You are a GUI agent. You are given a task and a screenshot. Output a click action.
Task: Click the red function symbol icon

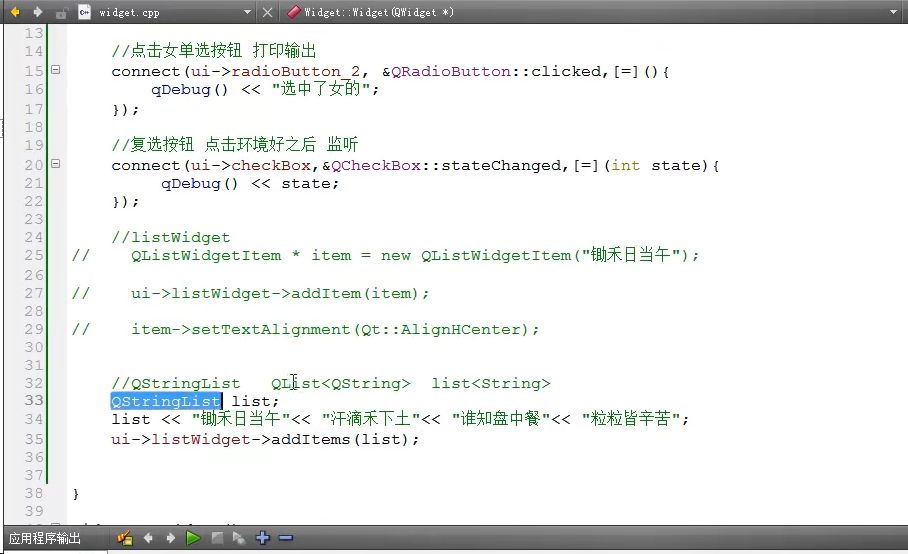[x=294, y=12]
